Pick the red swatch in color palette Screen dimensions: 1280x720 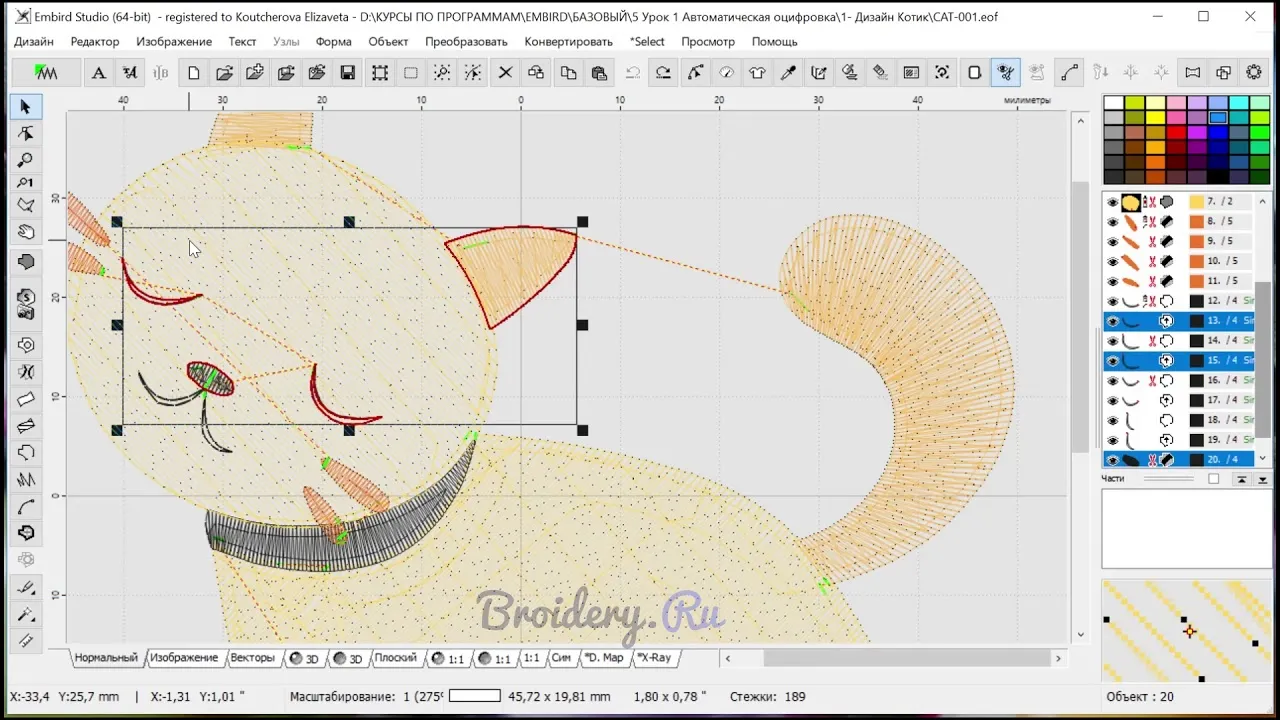point(1176,133)
